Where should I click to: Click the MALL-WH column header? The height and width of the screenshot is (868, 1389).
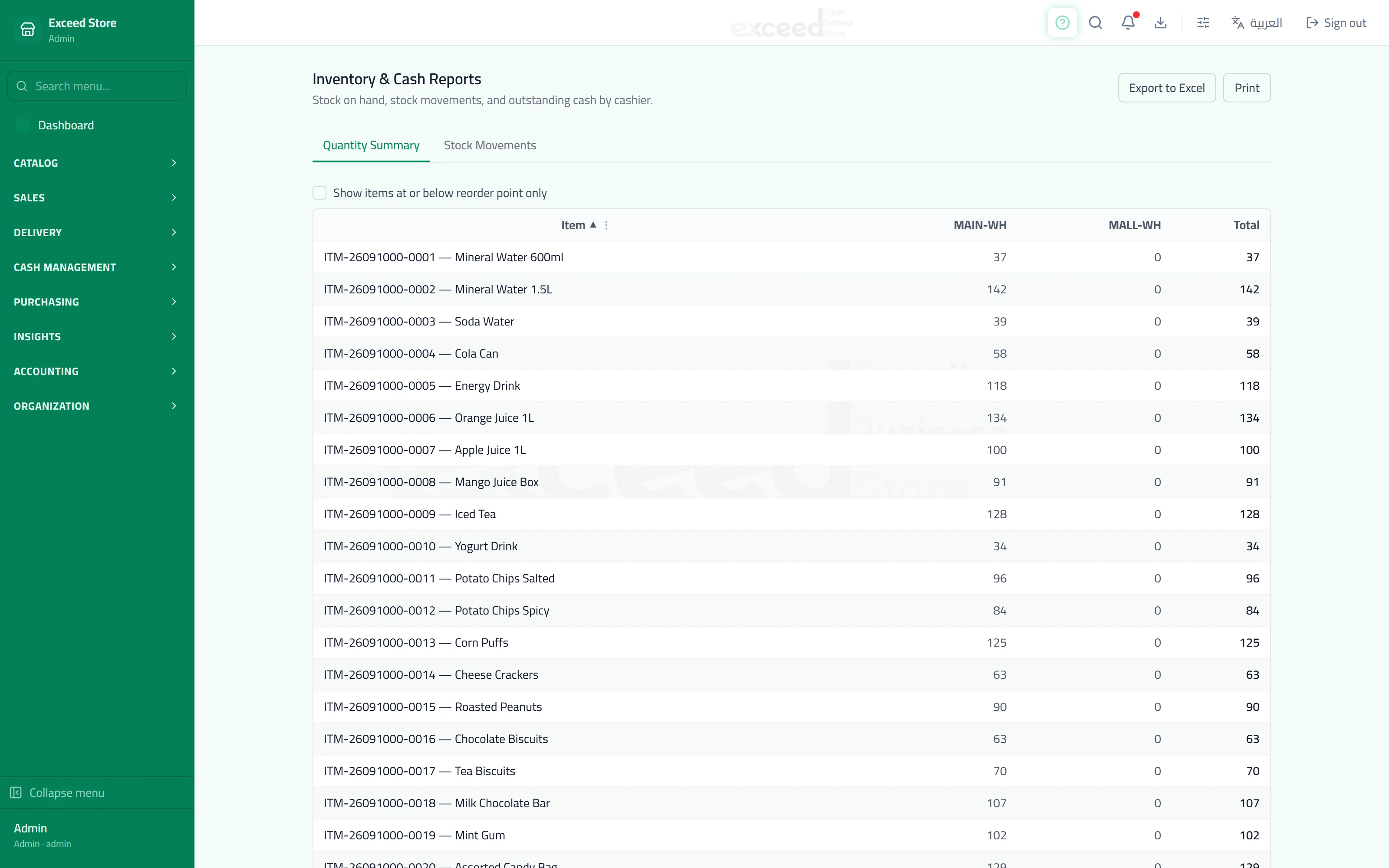click(x=1134, y=225)
